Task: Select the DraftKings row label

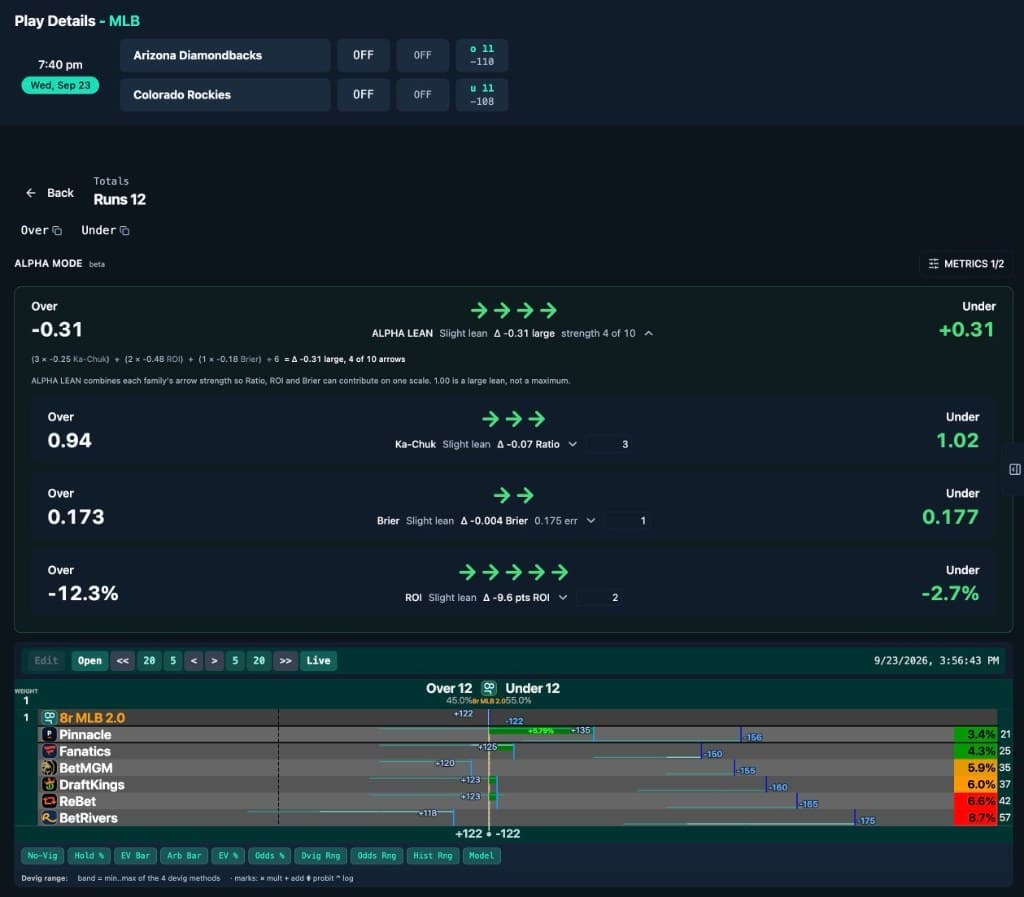Action: [x=91, y=785]
